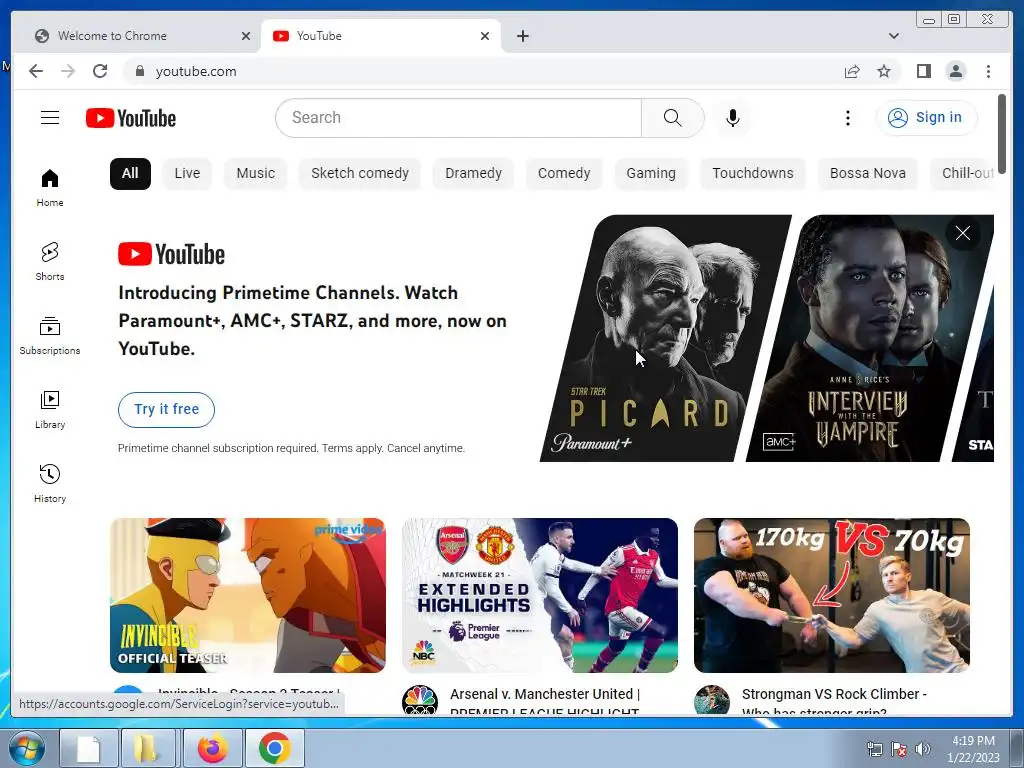1024x768 pixels.
Task: Open the 170kg VS 70kg video thumbnail
Action: [x=831, y=595]
